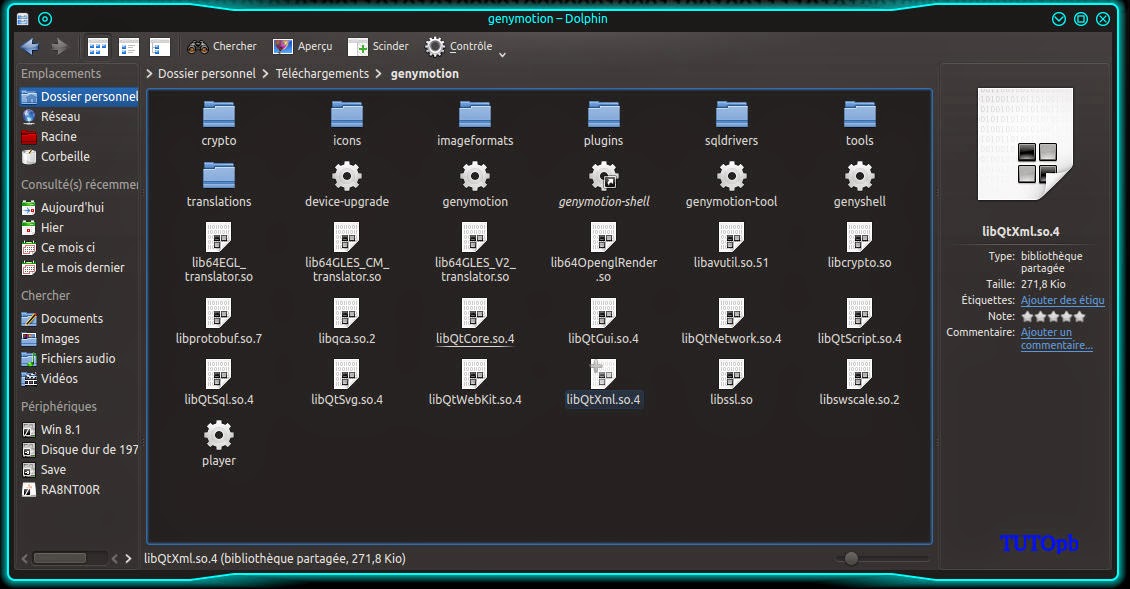The height and width of the screenshot is (589, 1130).
Task: Expand arrow before Dossier personnel breadcrumb
Action: pyautogui.click(x=149, y=74)
